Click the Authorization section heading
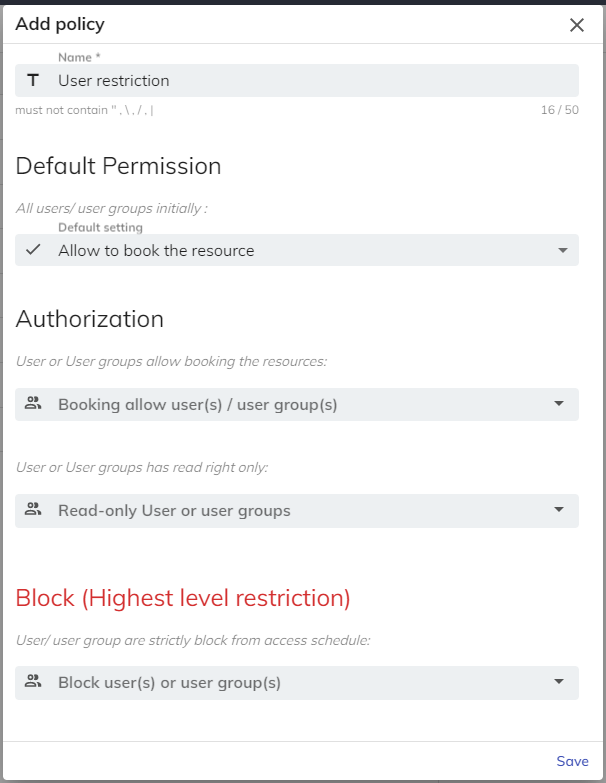Image resolution: width=606 pixels, height=783 pixels. coord(90,320)
